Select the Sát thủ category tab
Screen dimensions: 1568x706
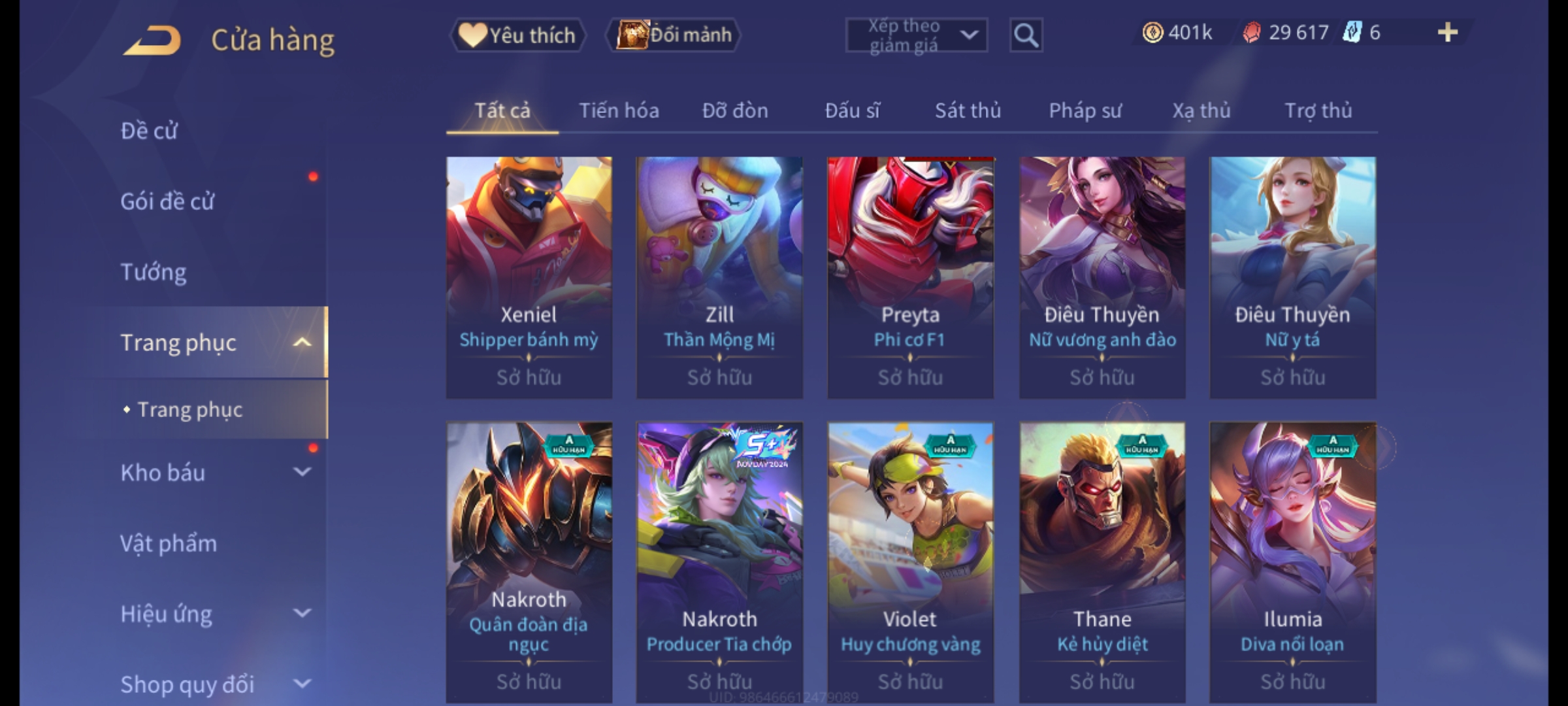pos(968,111)
